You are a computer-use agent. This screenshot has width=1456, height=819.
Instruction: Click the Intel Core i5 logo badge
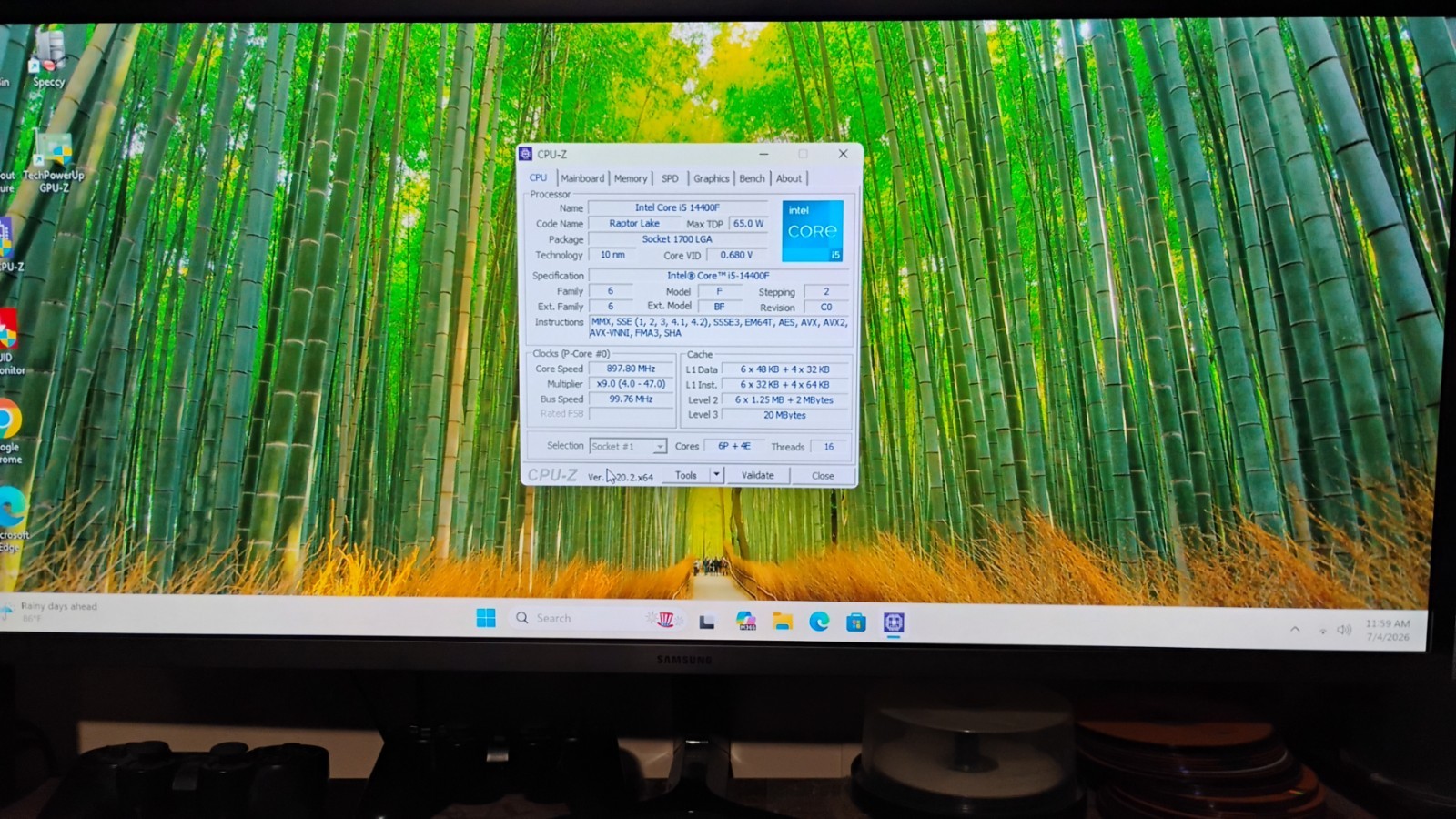coord(812,231)
